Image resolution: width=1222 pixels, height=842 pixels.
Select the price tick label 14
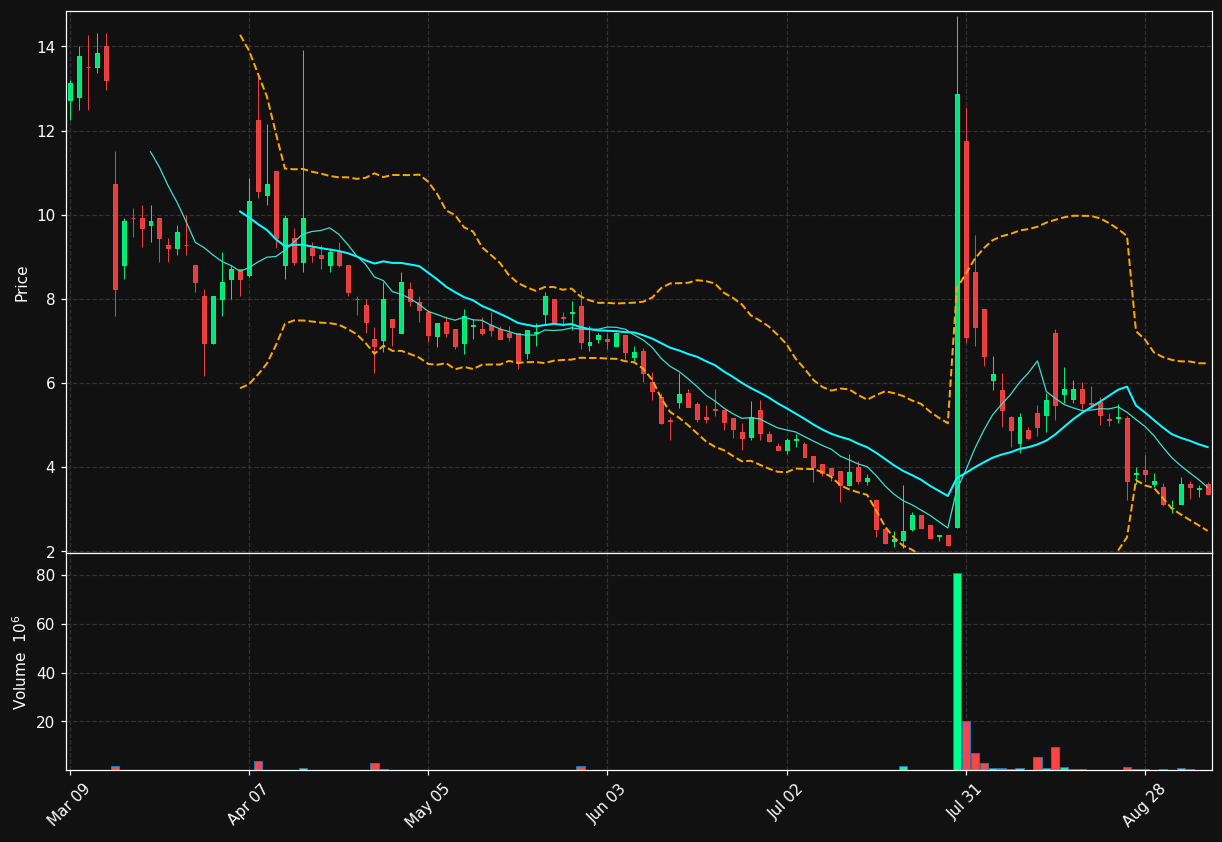click(x=45, y=47)
